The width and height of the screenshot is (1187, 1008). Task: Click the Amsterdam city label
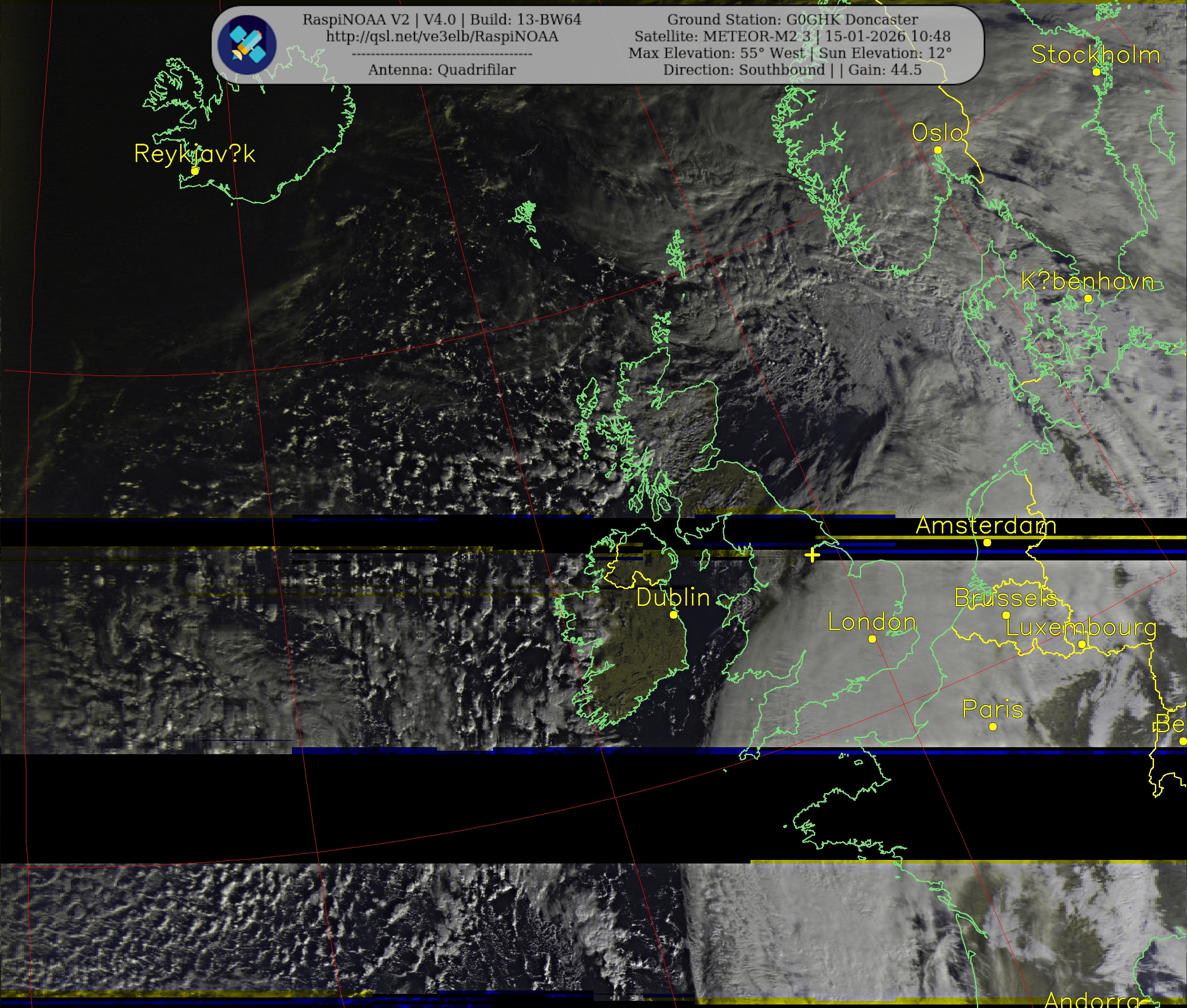pyautogui.click(x=985, y=525)
